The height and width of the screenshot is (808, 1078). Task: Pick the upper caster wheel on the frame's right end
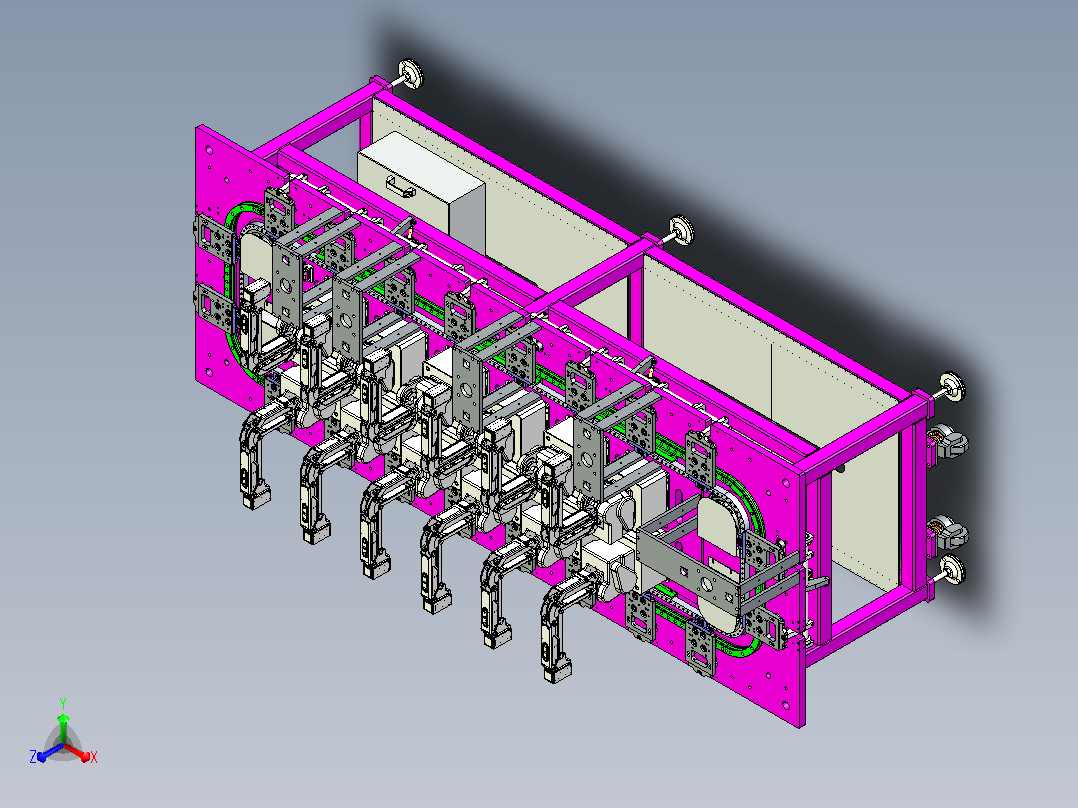click(947, 442)
